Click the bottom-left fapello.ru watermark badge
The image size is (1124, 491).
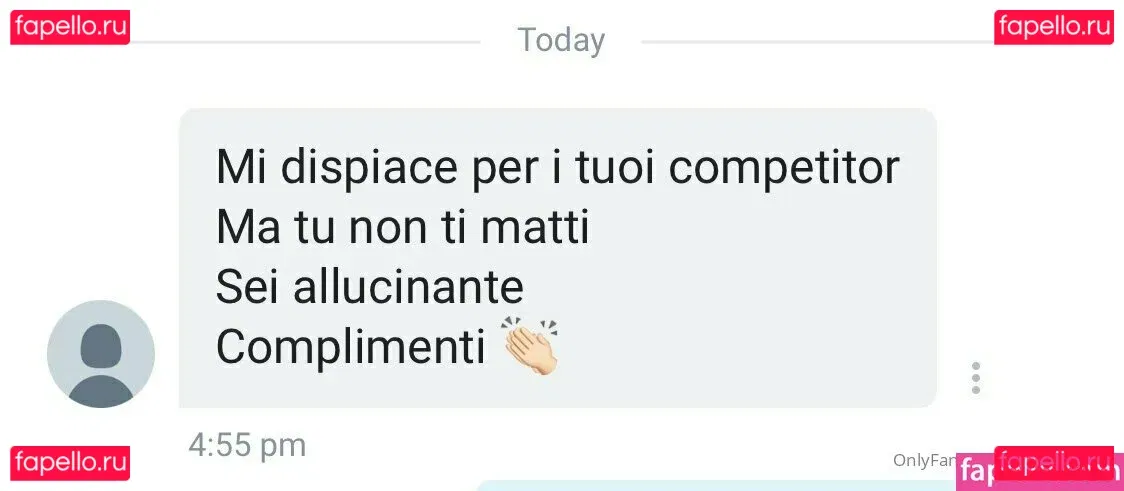[x=70, y=463]
